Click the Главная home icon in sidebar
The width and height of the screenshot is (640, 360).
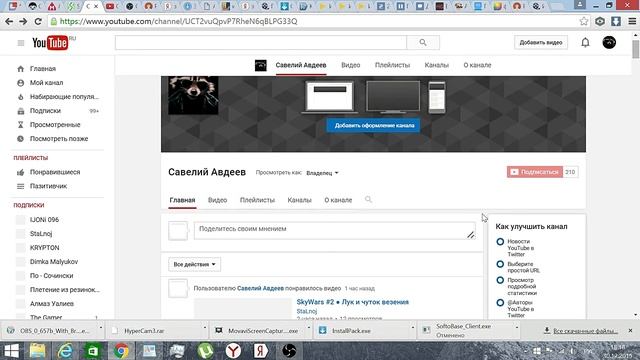click(20, 69)
